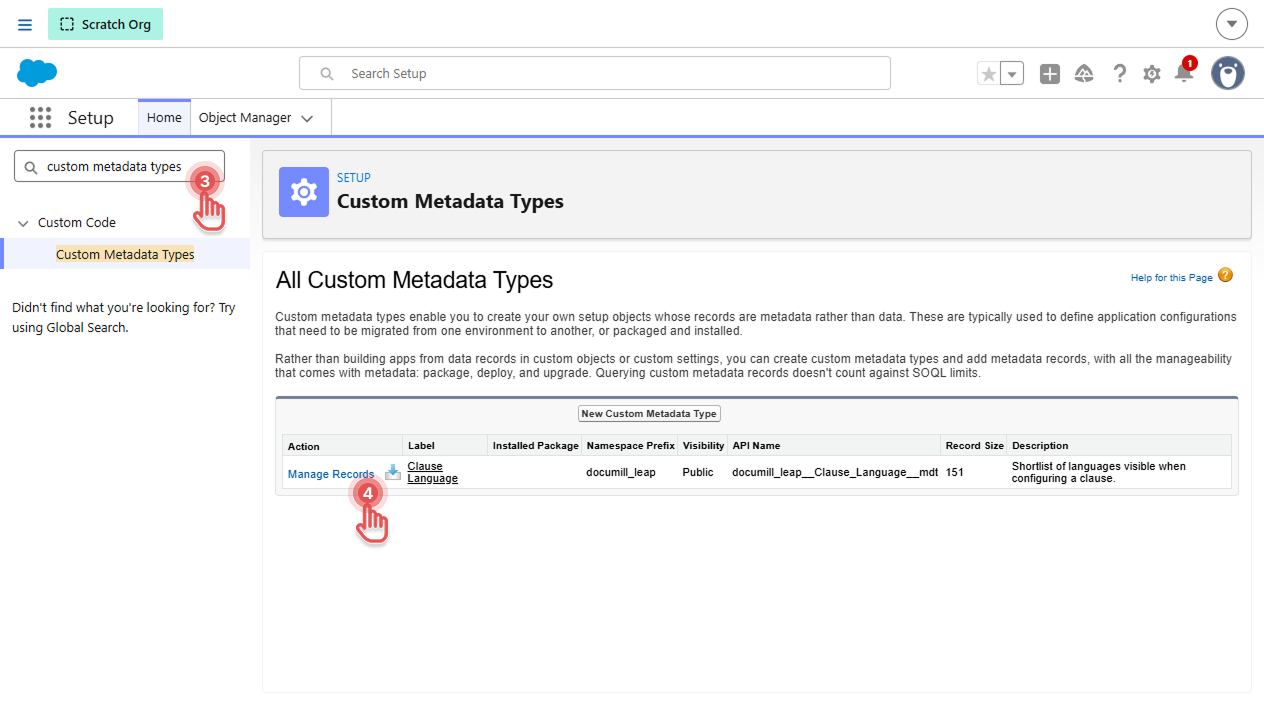Click the cloud guidance icon in header

1084,73
